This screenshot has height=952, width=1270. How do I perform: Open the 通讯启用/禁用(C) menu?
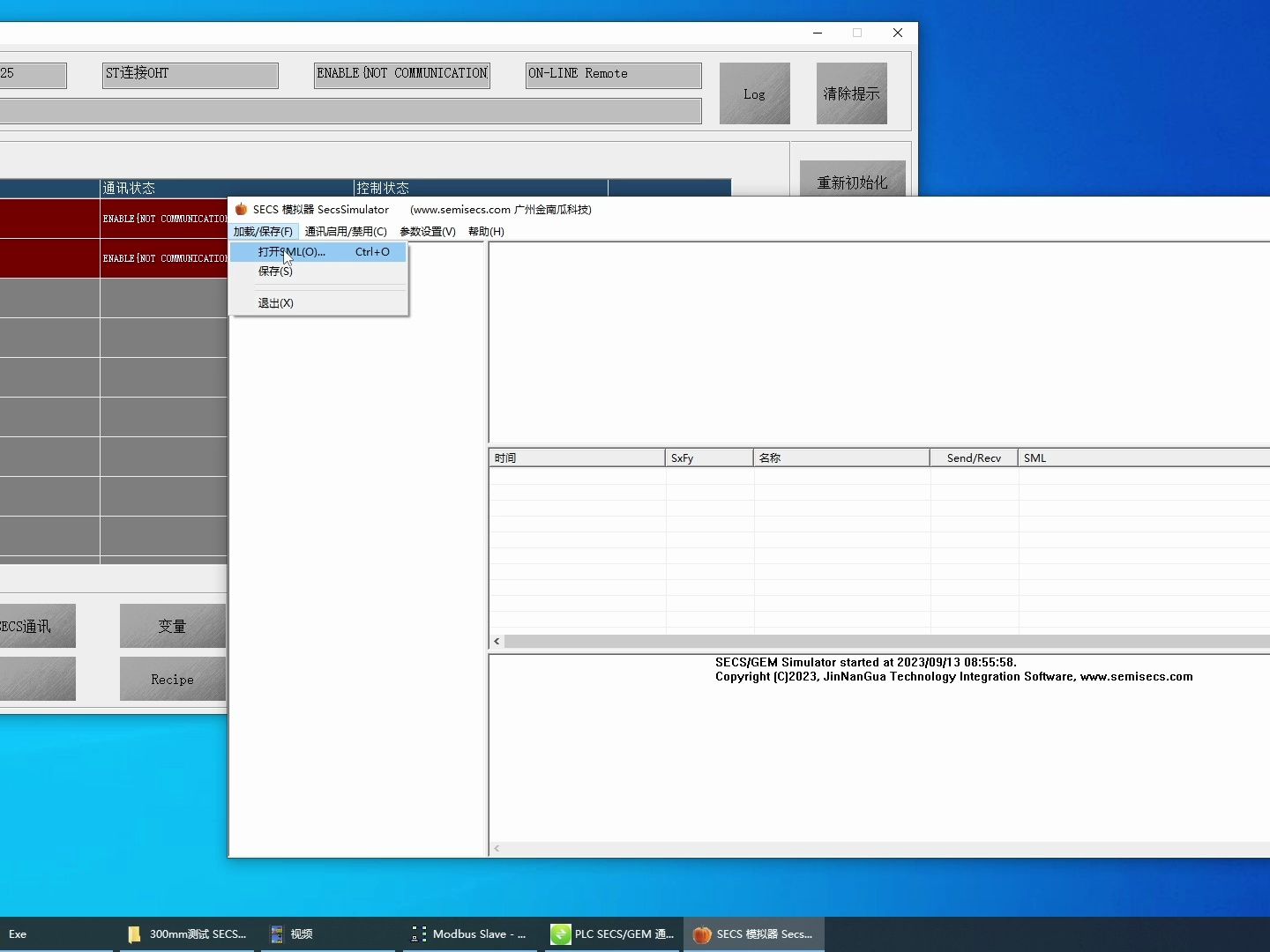pyautogui.click(x=346, y=232)
